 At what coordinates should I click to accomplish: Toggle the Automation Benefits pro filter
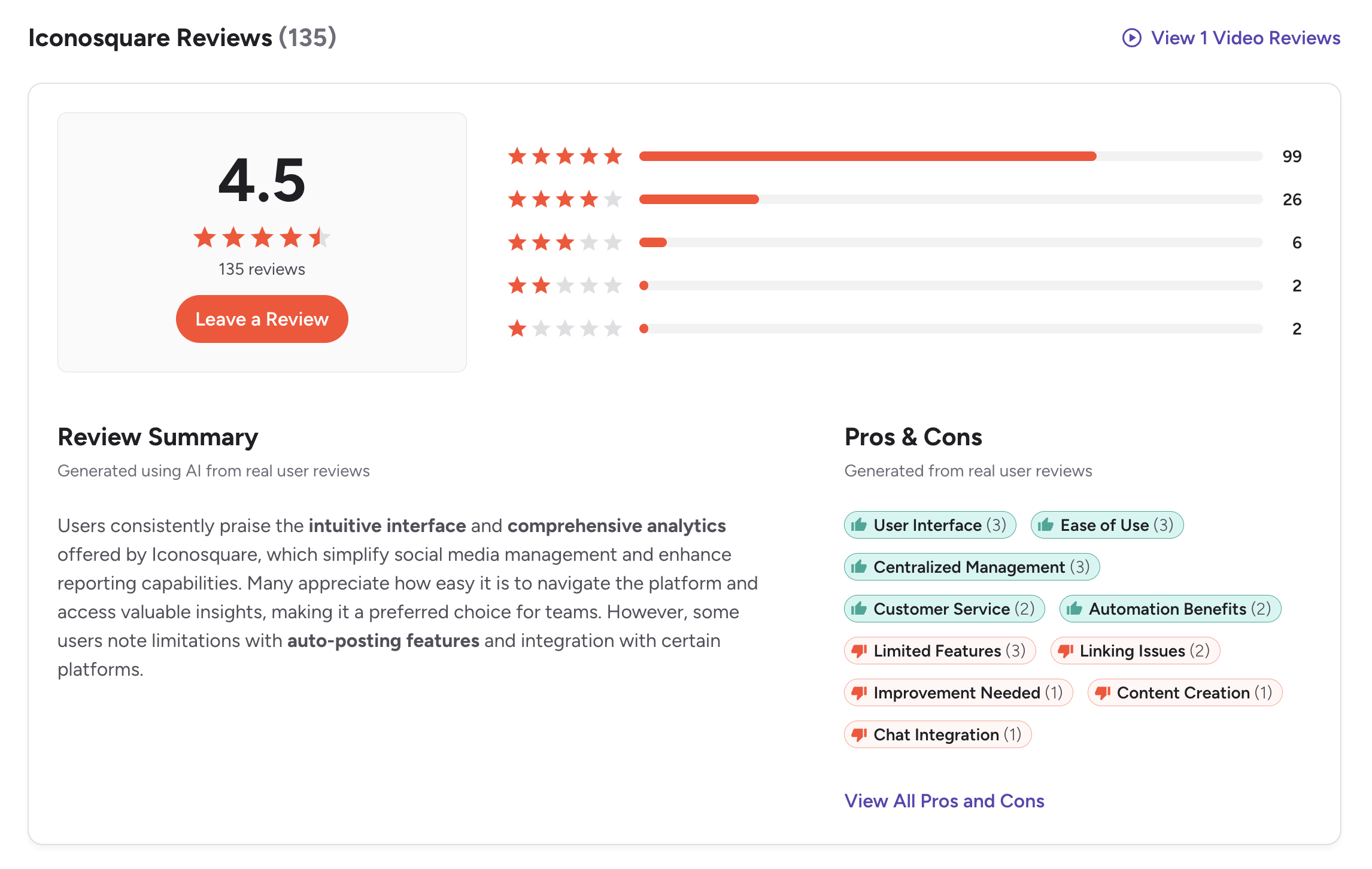[x=1170, y=609]
